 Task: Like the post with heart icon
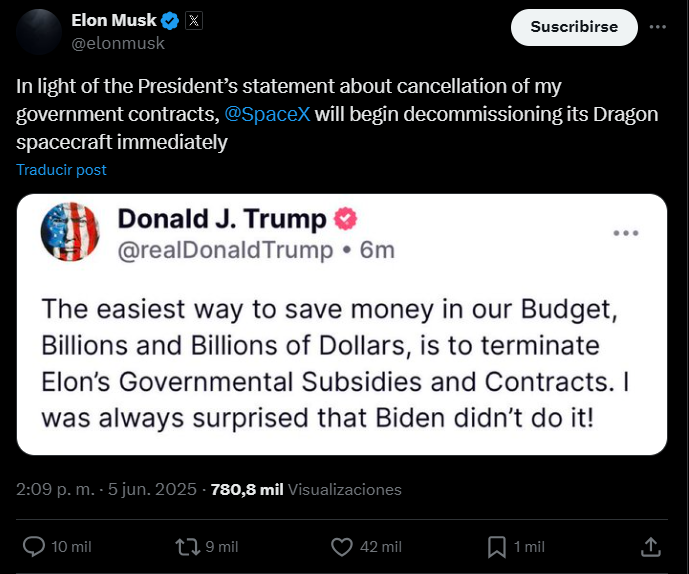(x=342, y=546)
